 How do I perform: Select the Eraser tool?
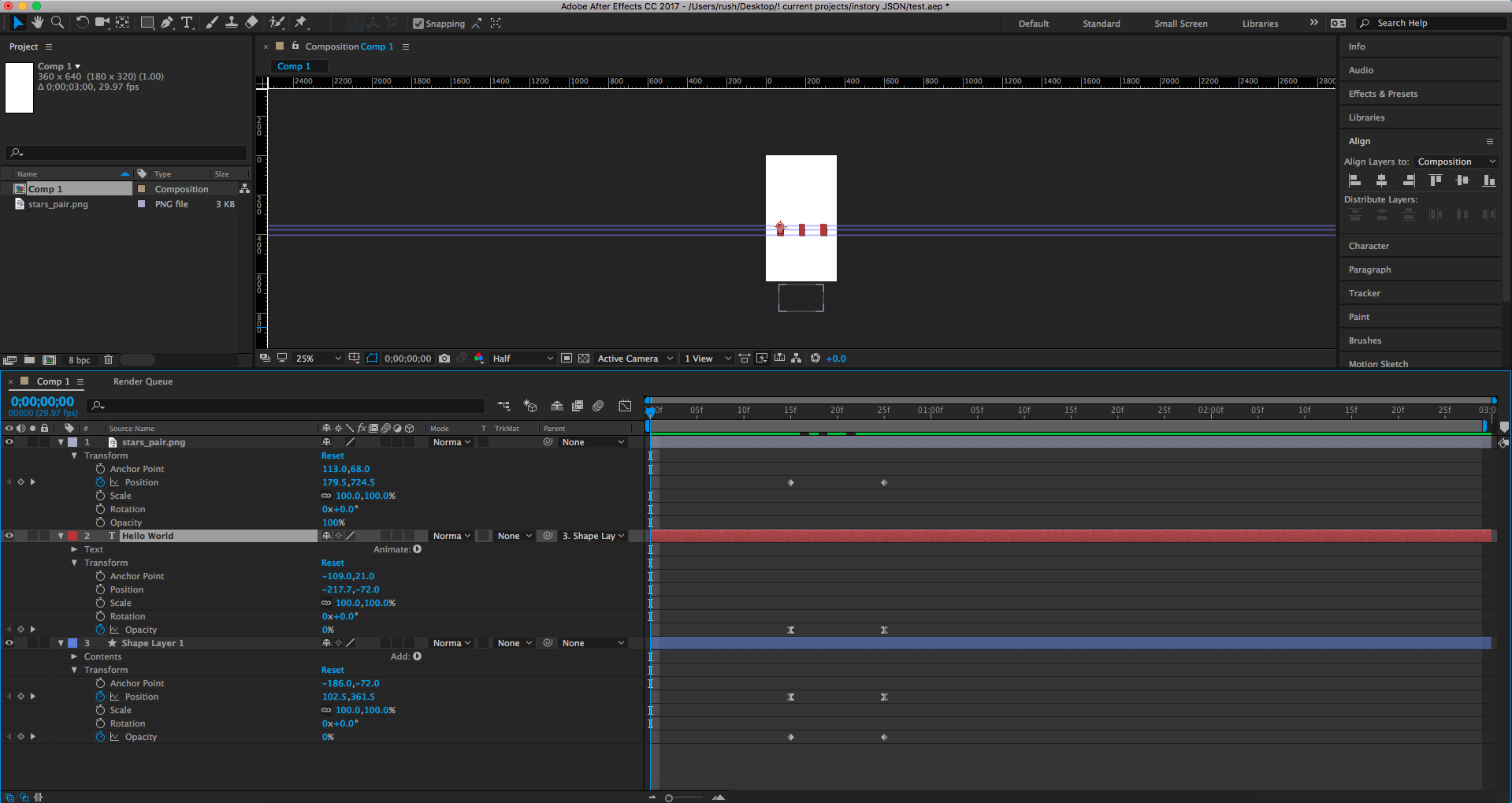[x=251, y=23]
